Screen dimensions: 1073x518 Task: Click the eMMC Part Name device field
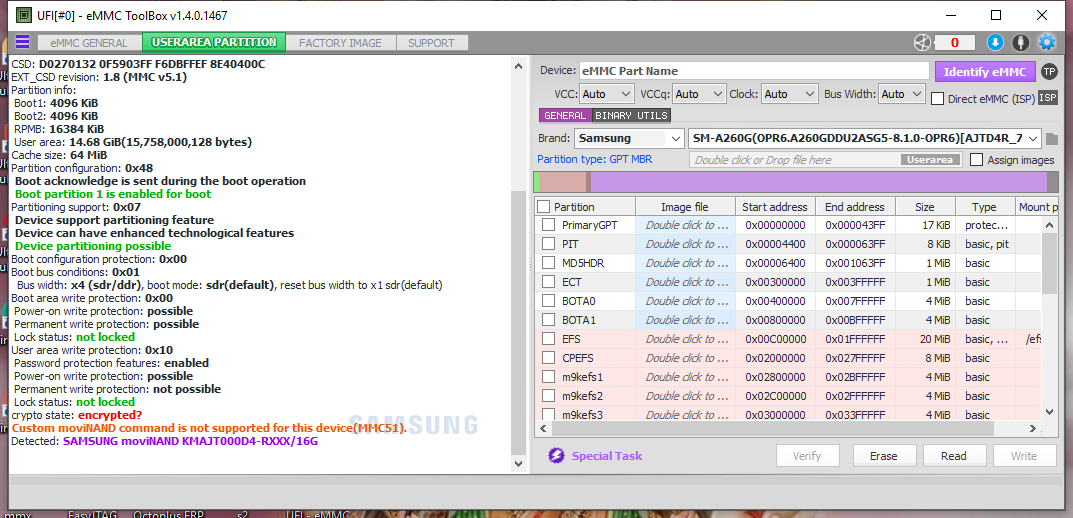pos(753,71)
